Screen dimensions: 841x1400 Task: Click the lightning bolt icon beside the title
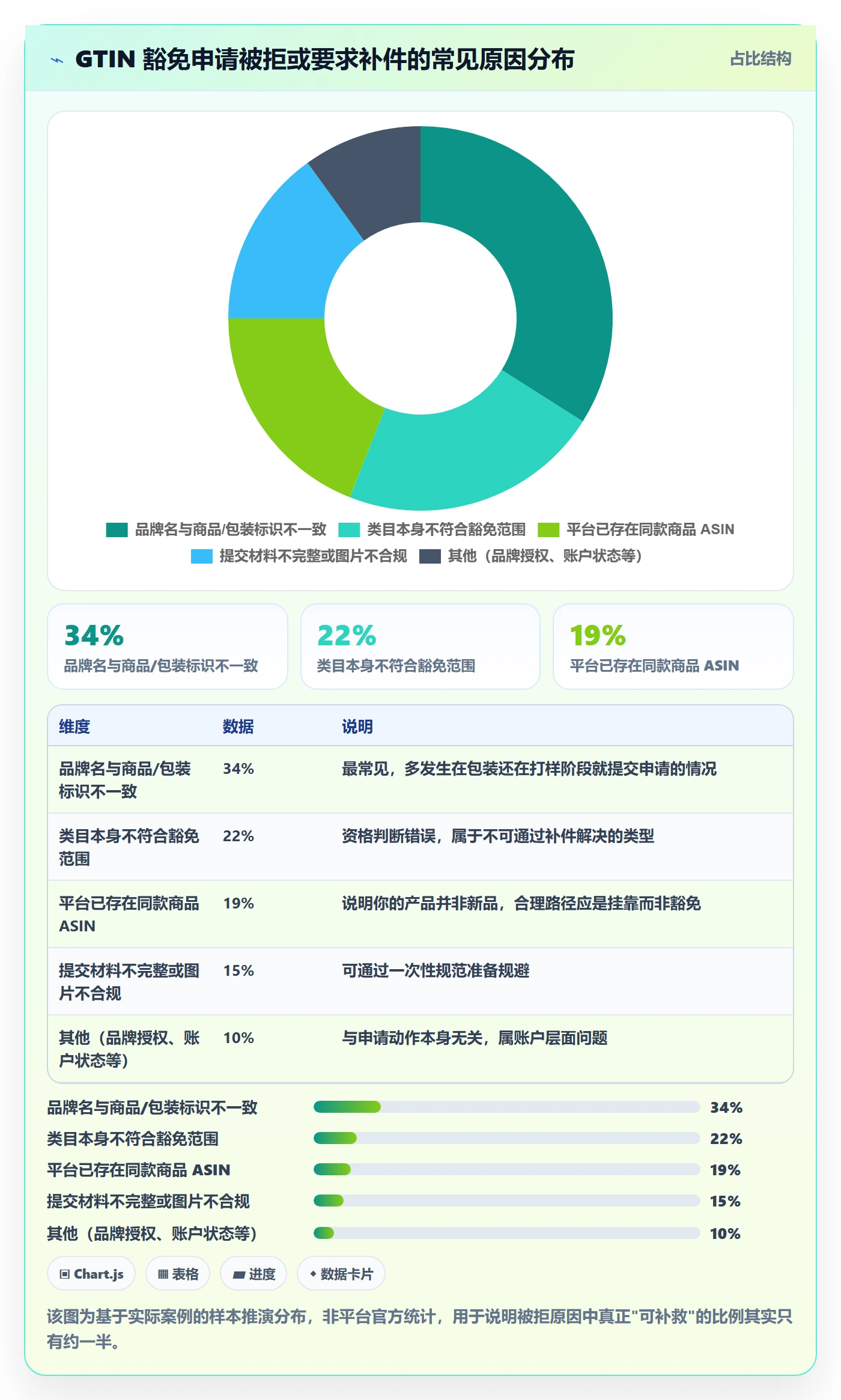[57, 60]
